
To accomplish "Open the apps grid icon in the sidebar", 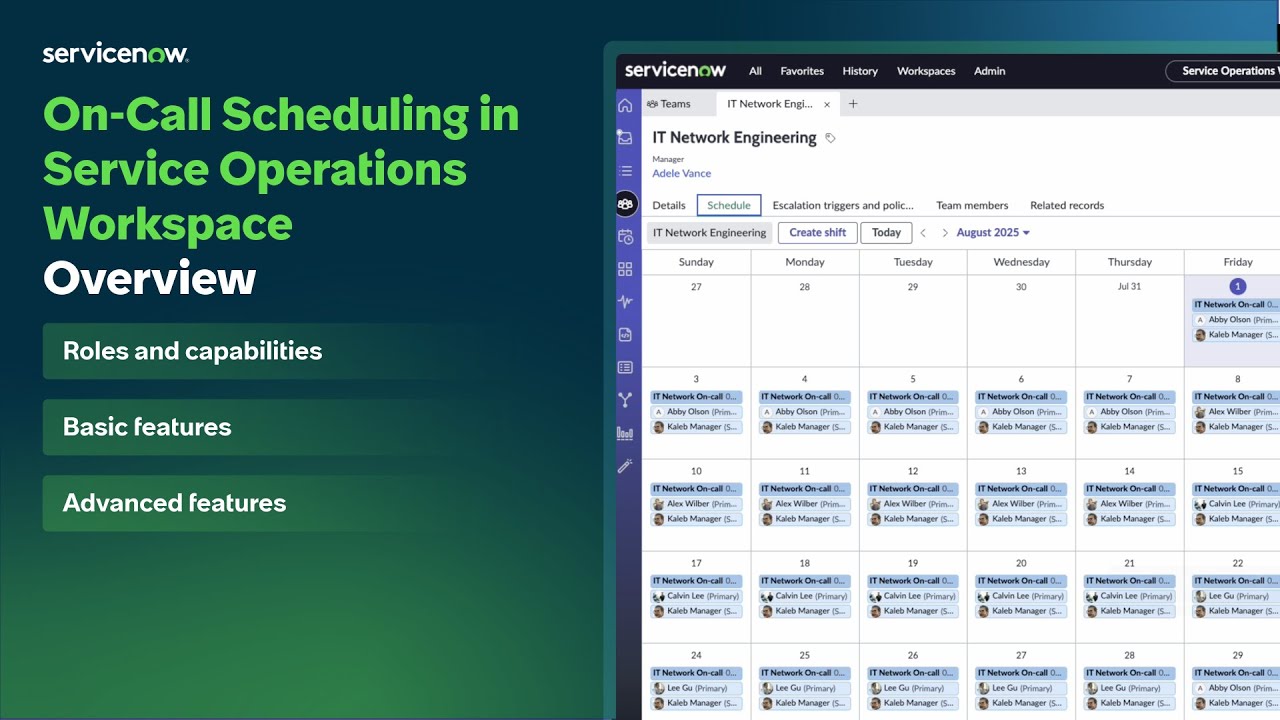I will coord(625,268).
